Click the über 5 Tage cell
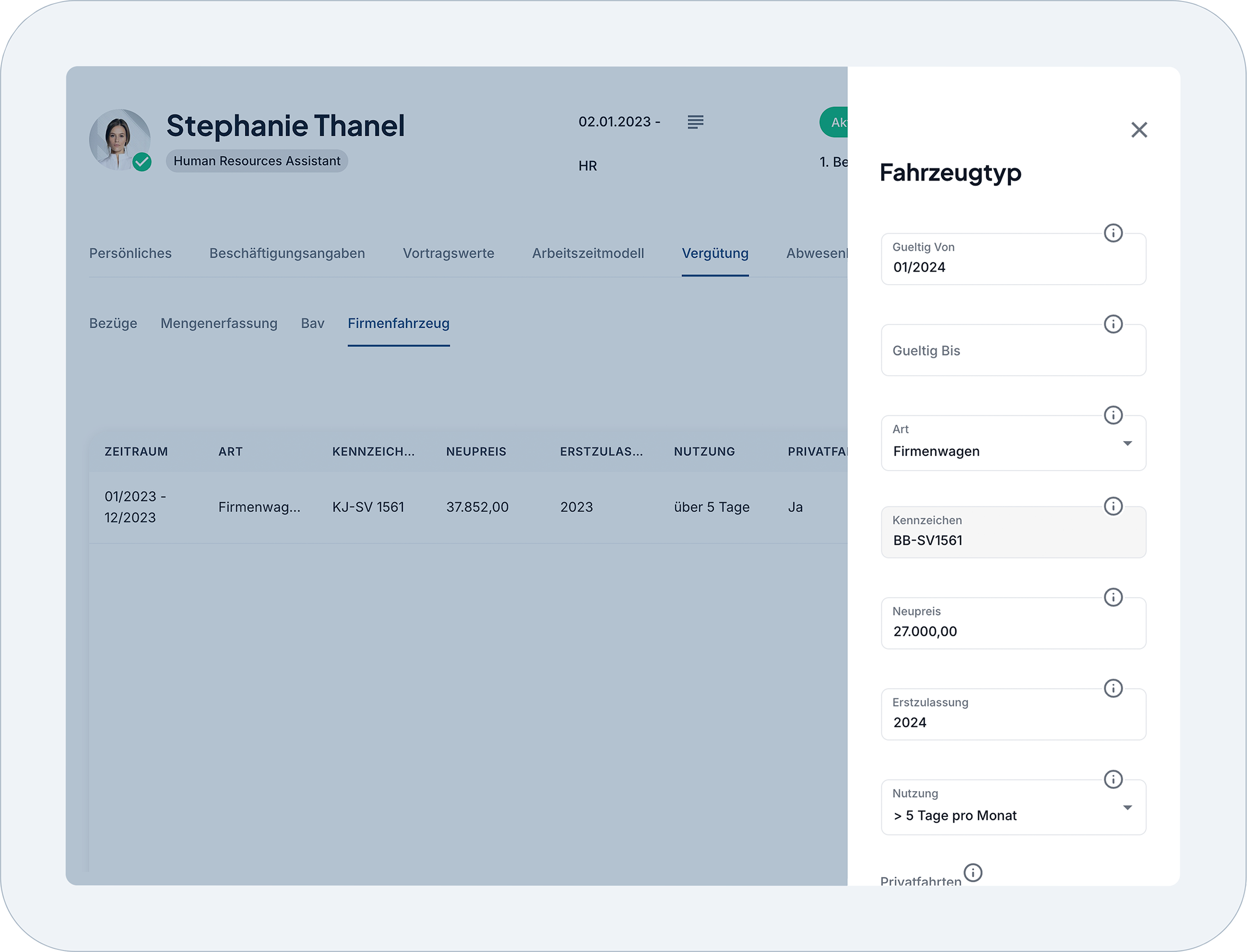The height and width of the screenshot is (952, 1247). coord(712,507)
